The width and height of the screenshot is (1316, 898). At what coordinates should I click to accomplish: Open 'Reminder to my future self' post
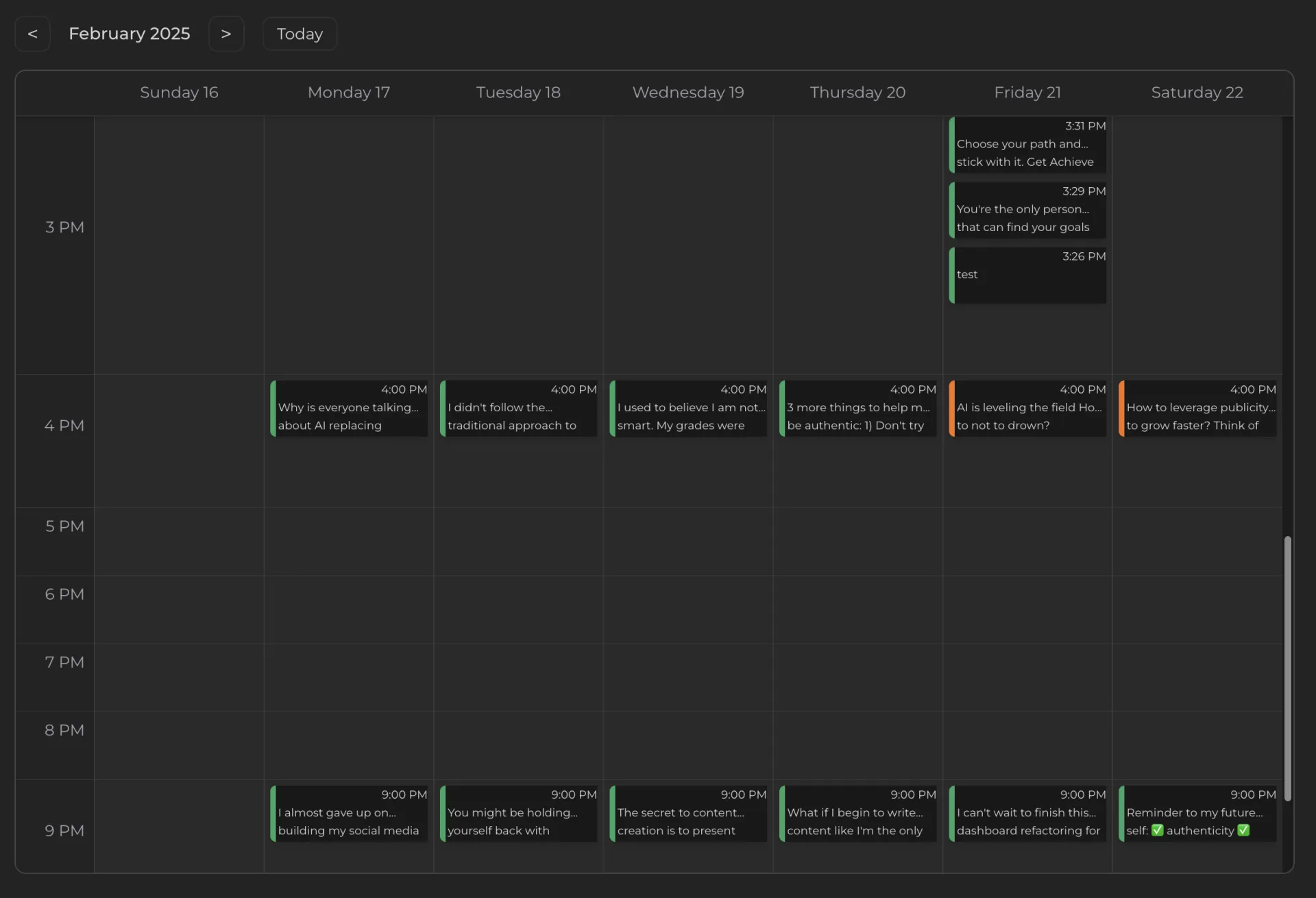[1197, 814]
